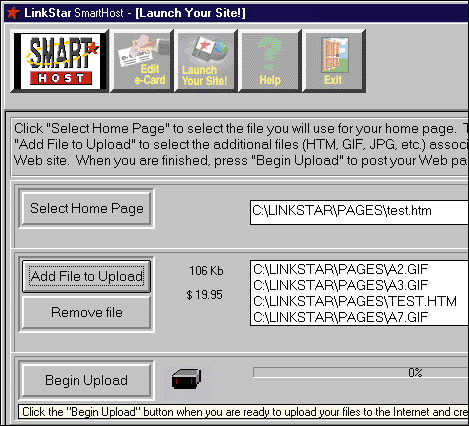
Task: Click the Exit door icon
Action: tap(334, 61)
